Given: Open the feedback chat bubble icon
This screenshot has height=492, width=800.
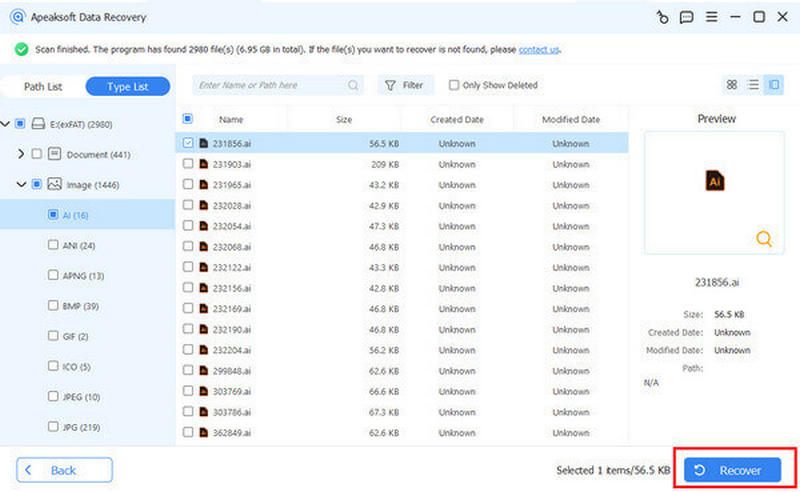Looking at the screenshot, I should 686,17.
